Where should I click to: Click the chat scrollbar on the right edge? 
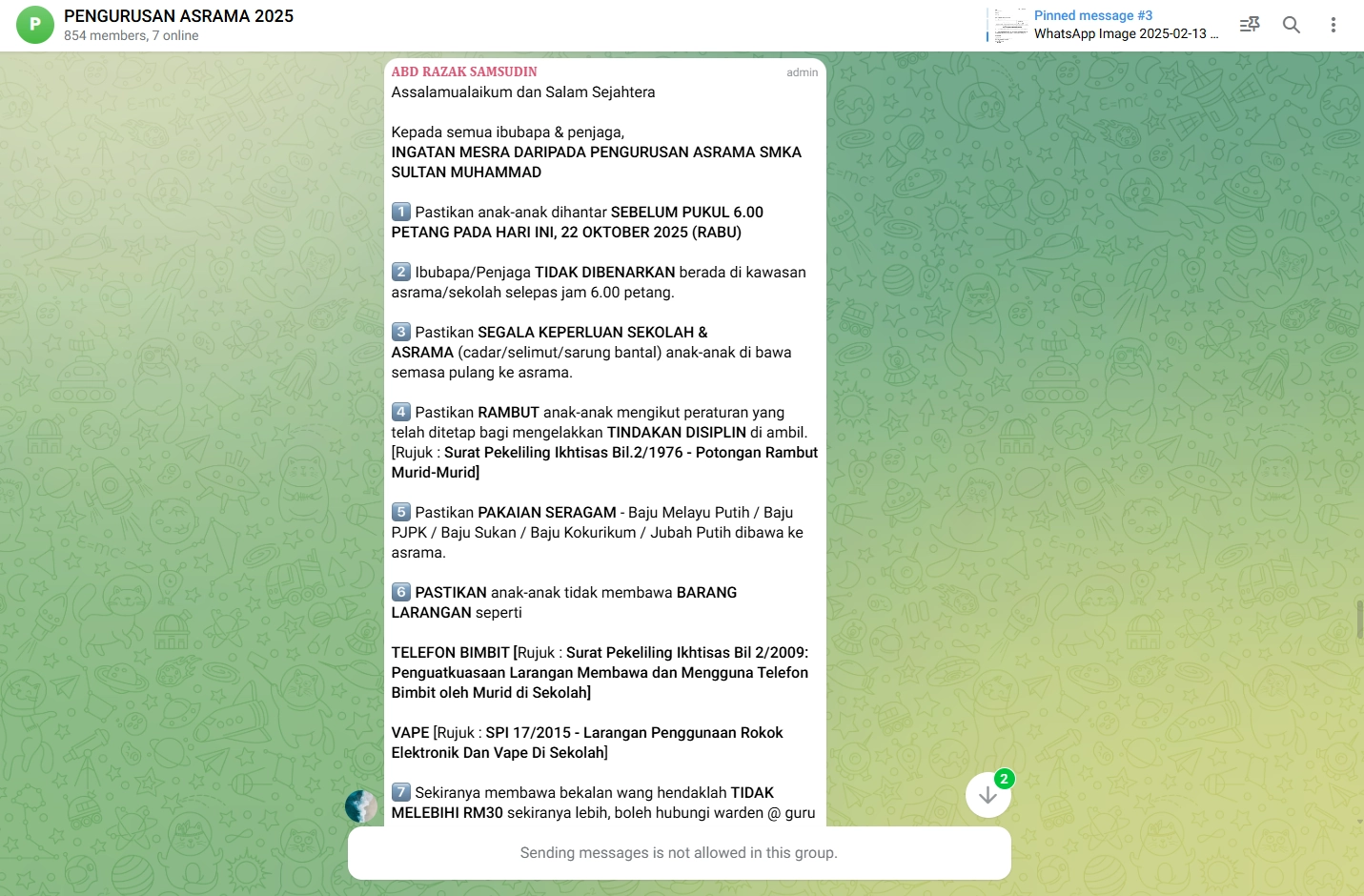click(1359, 620)
